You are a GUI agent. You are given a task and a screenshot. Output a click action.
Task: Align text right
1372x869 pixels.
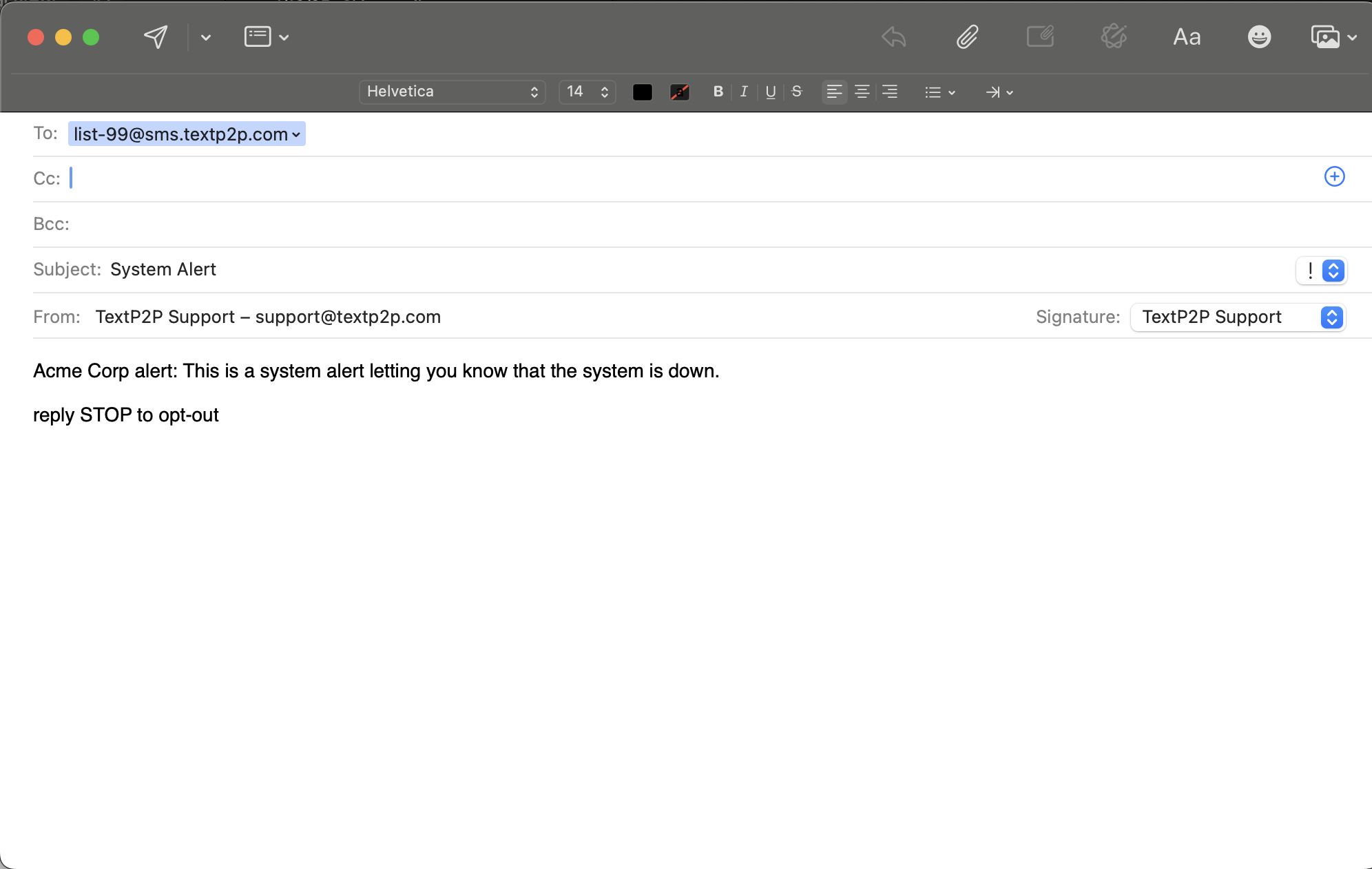(890, 92)
